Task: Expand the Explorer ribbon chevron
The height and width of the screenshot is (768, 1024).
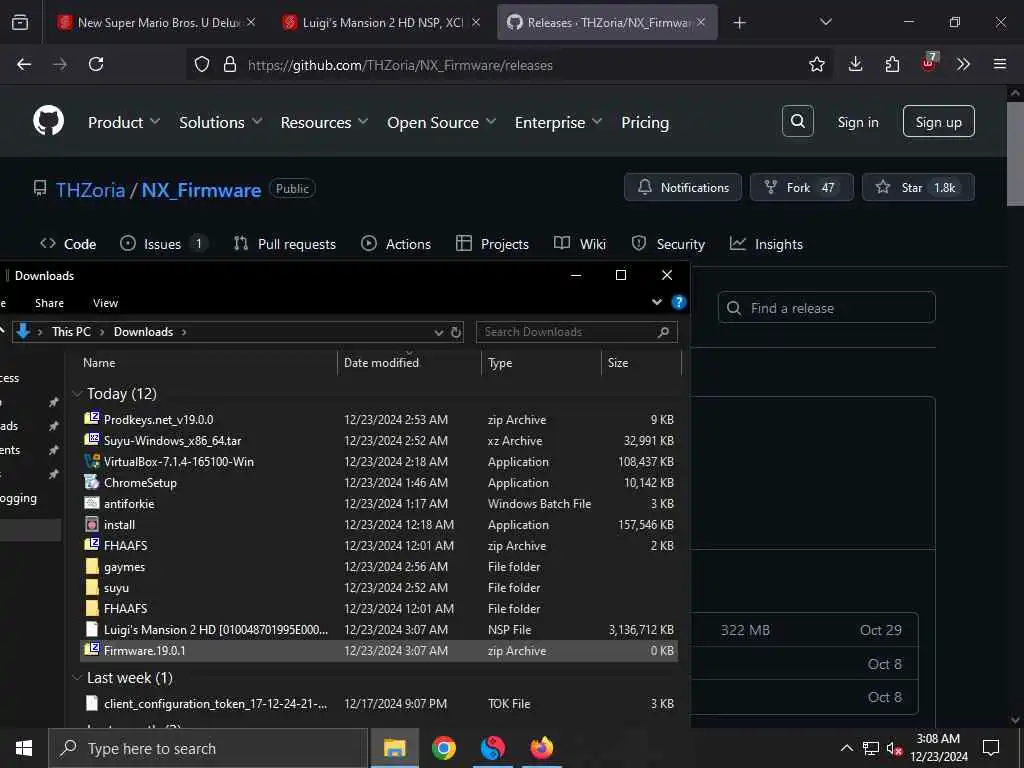Action: pos(657,302)
